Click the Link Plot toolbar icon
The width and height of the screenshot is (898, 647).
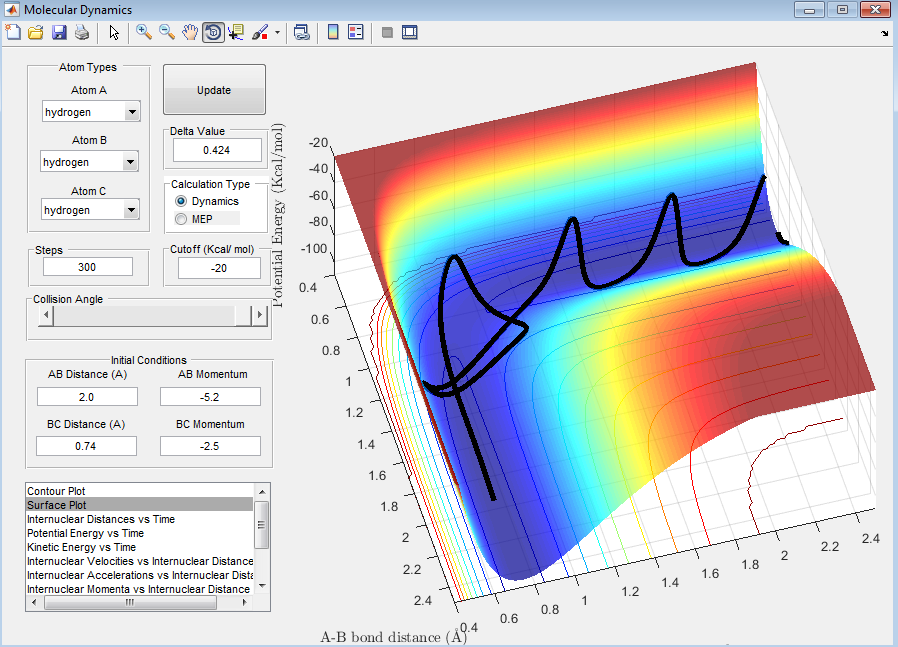tap(302, 33)
